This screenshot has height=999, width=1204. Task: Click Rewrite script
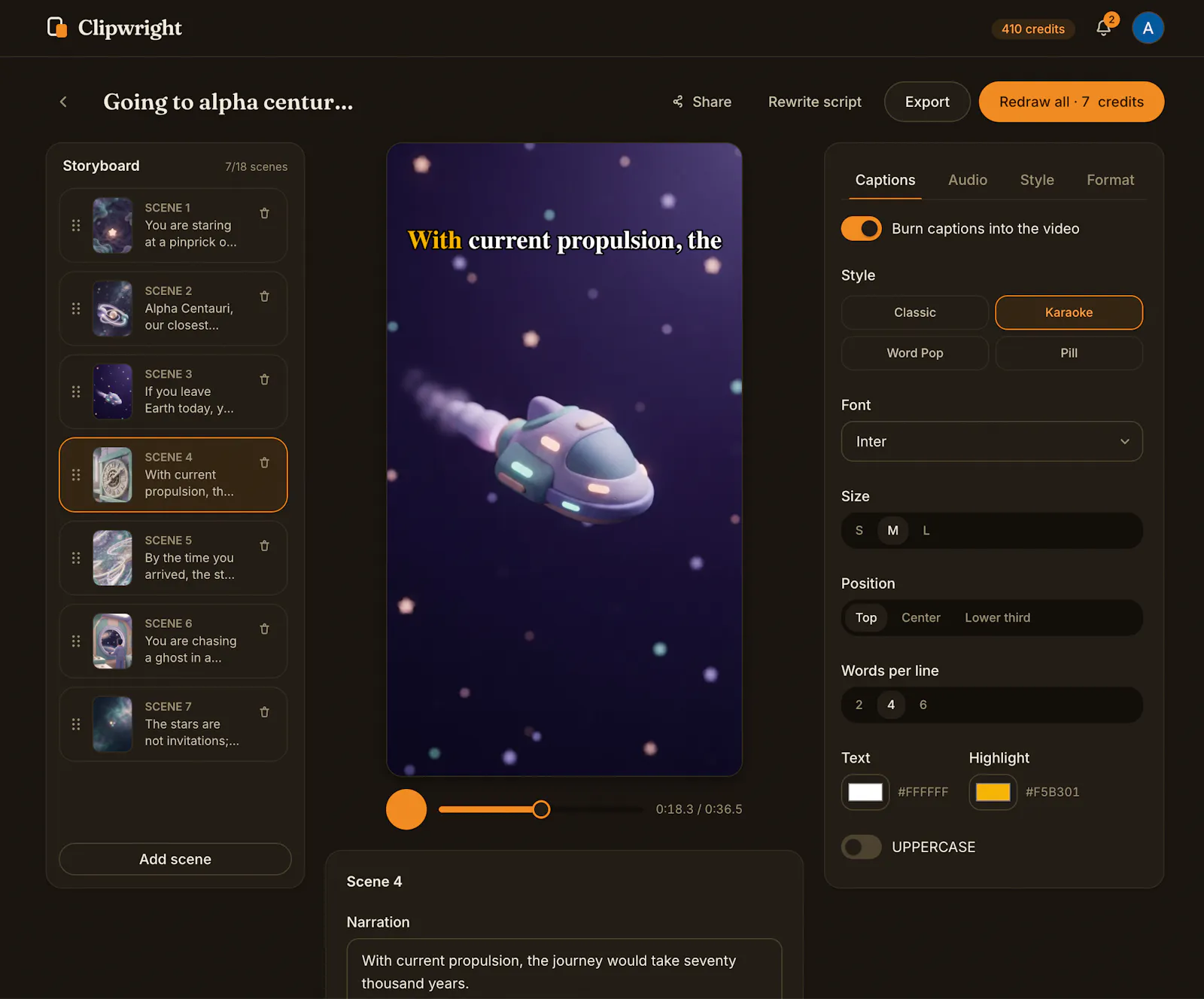point(815,102)
